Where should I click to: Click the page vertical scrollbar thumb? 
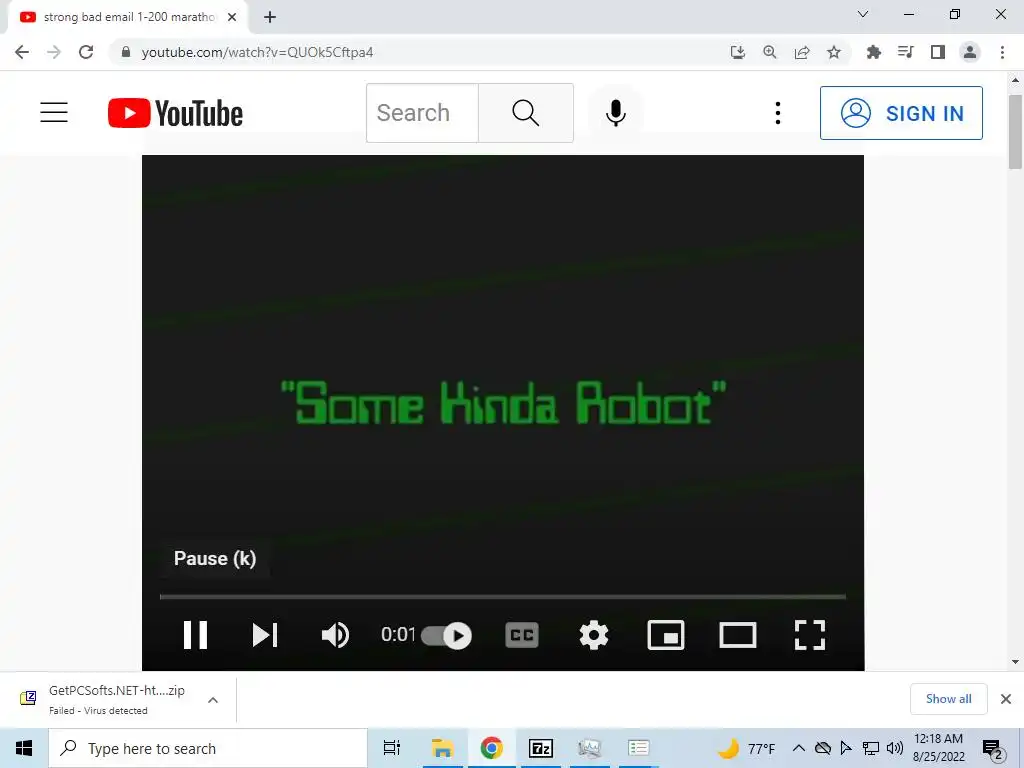pyautogui.click(x=1015, y=132)
